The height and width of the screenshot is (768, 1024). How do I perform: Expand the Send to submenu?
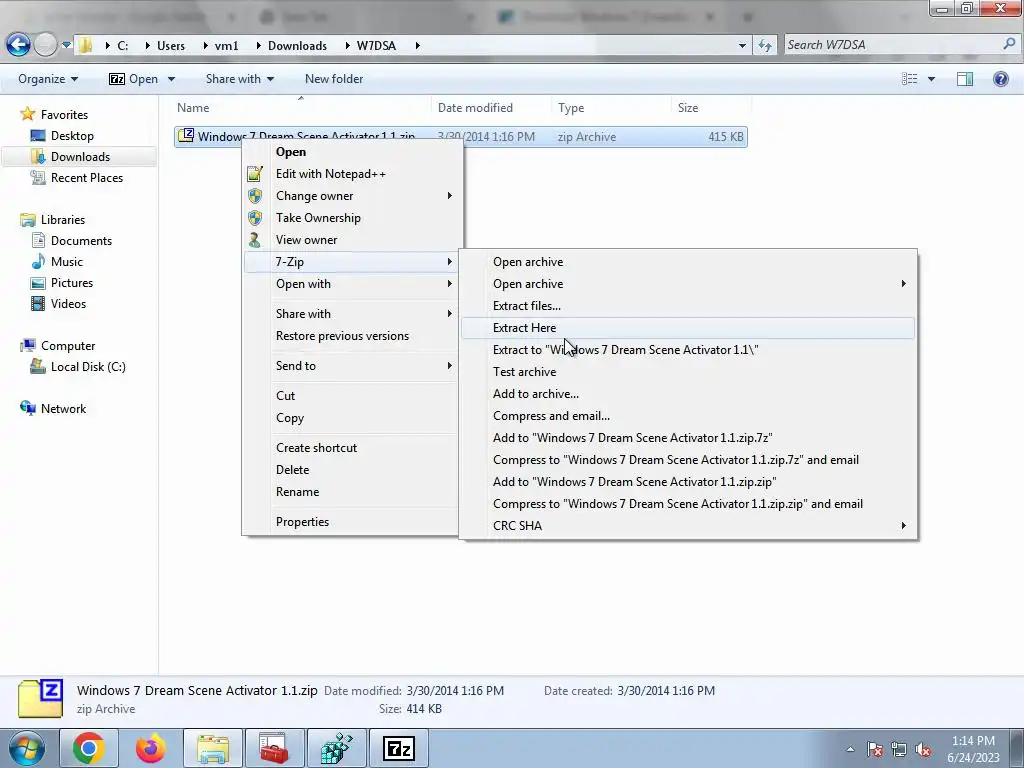(x=351, y=366)
